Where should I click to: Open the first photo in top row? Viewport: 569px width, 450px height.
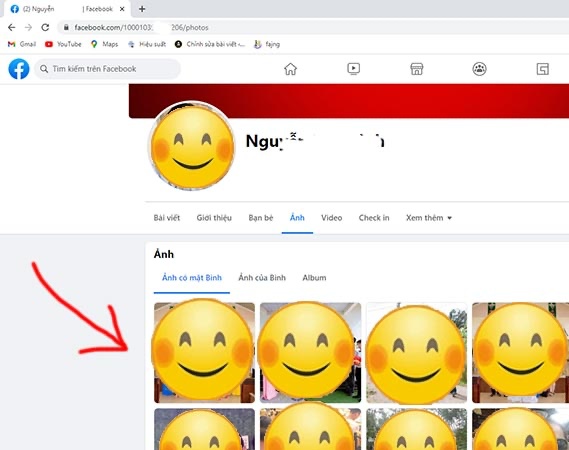click(x=204, y=352)
